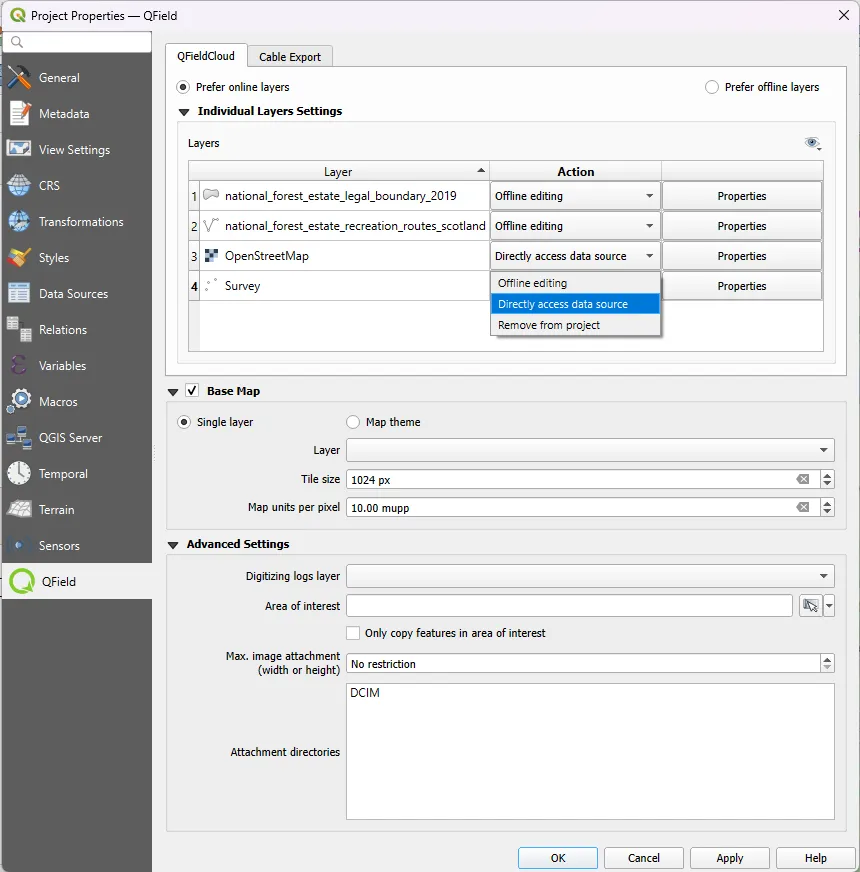Viewport: 860px width, 872px height.
Task: Open Properties for OpenStreetMap layer
Action: (x=742, y=256)
